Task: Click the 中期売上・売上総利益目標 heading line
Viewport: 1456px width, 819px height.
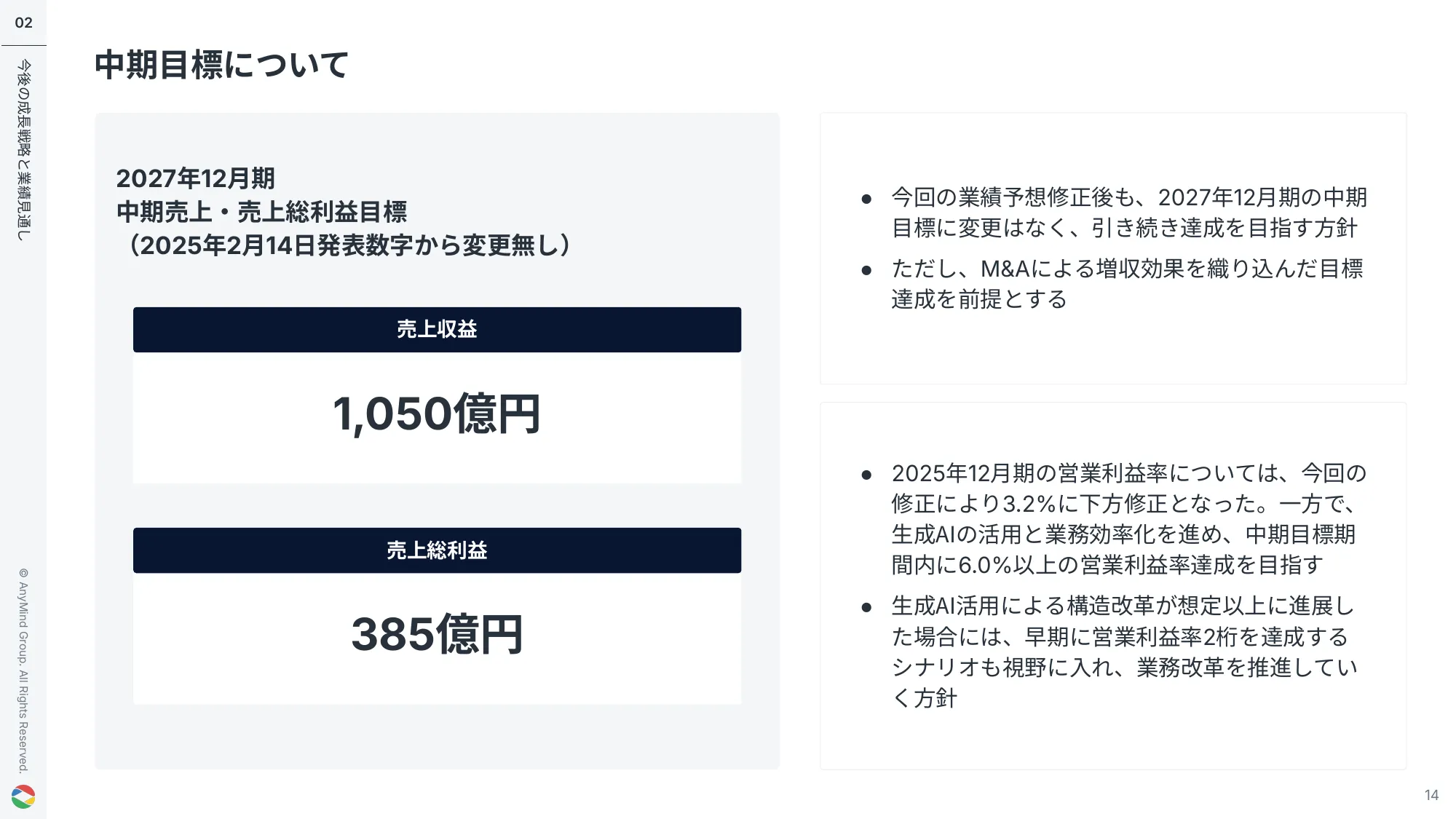Action: pos(262,212)
